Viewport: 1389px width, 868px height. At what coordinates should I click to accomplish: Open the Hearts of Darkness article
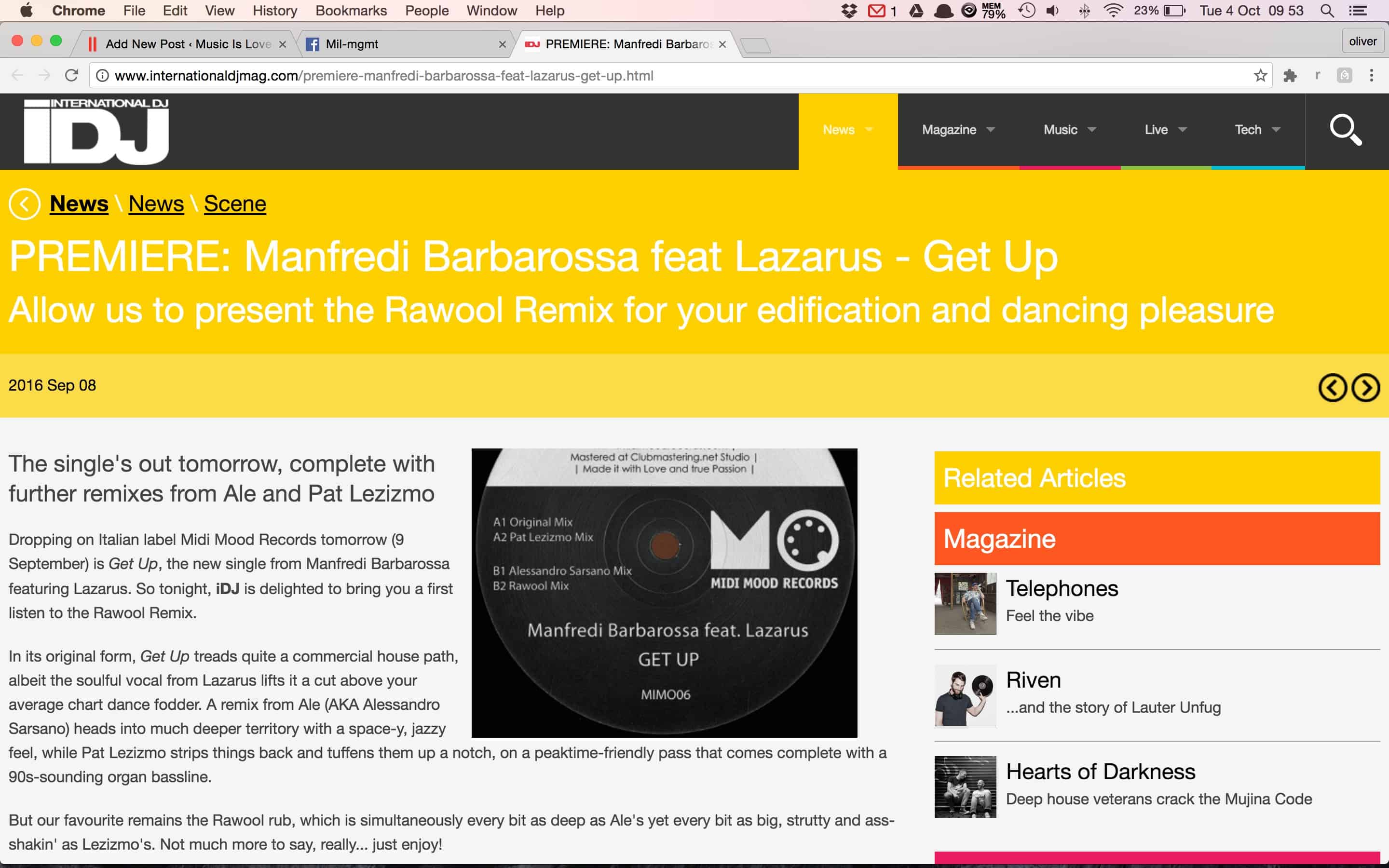pos(1100,772)
